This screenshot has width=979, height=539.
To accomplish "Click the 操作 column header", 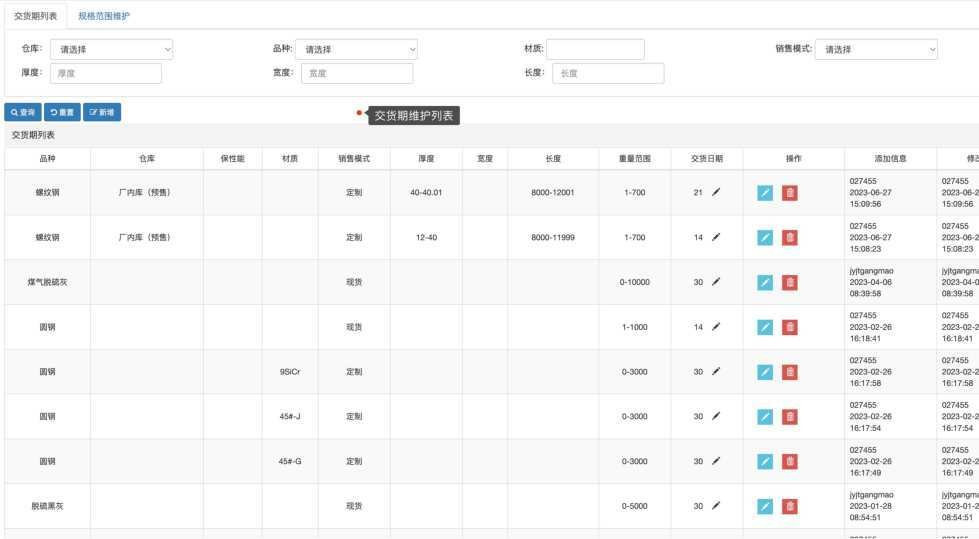I will [x=794, y=159].
